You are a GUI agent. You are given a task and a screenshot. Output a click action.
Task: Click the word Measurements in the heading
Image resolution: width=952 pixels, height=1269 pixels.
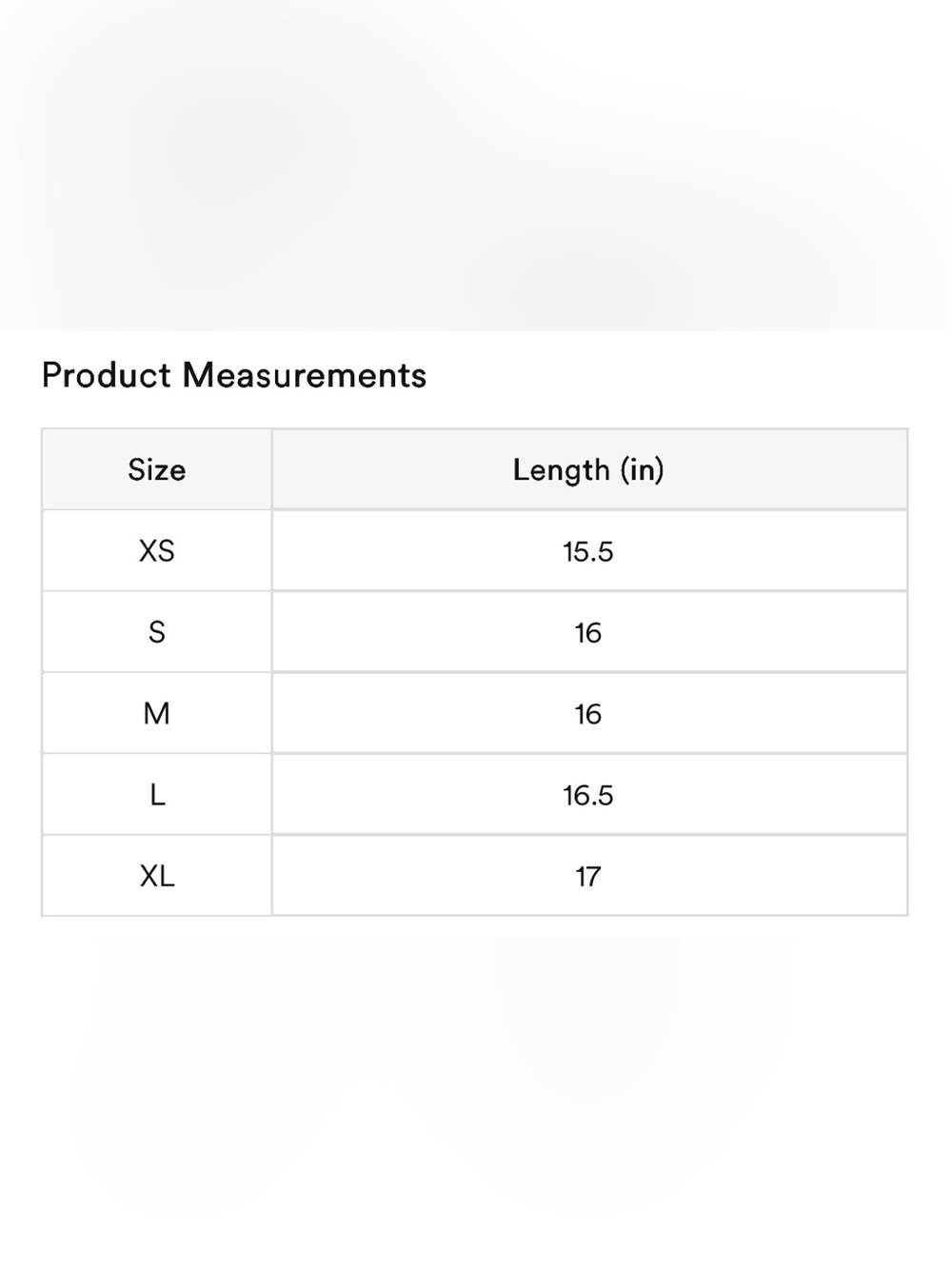pos(305,375)
